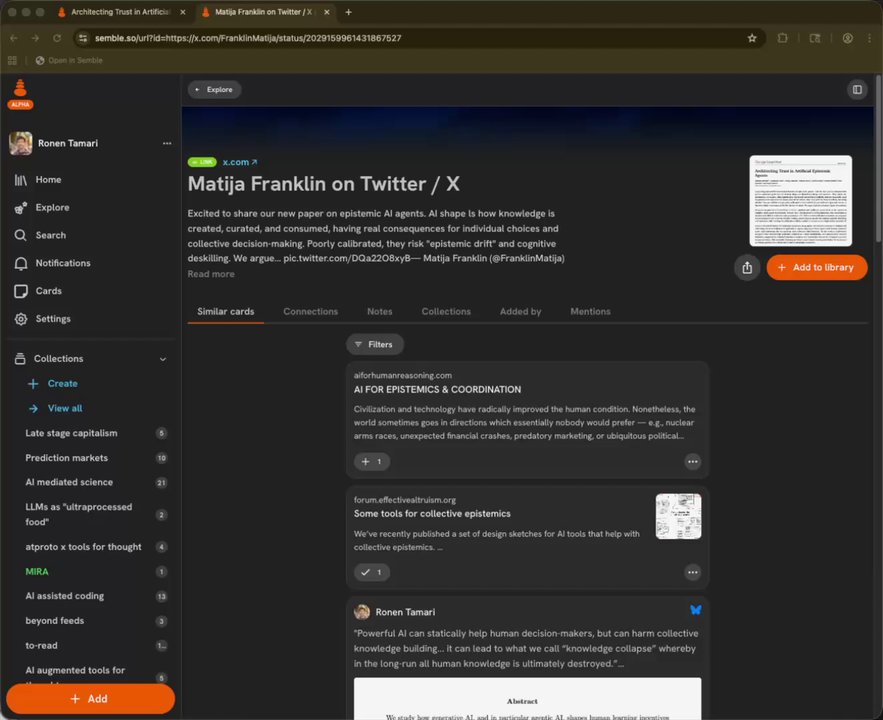Click the orange Add button
Image resolution: width=883 pixels, height=720 pixels.
tap(91, 699)
